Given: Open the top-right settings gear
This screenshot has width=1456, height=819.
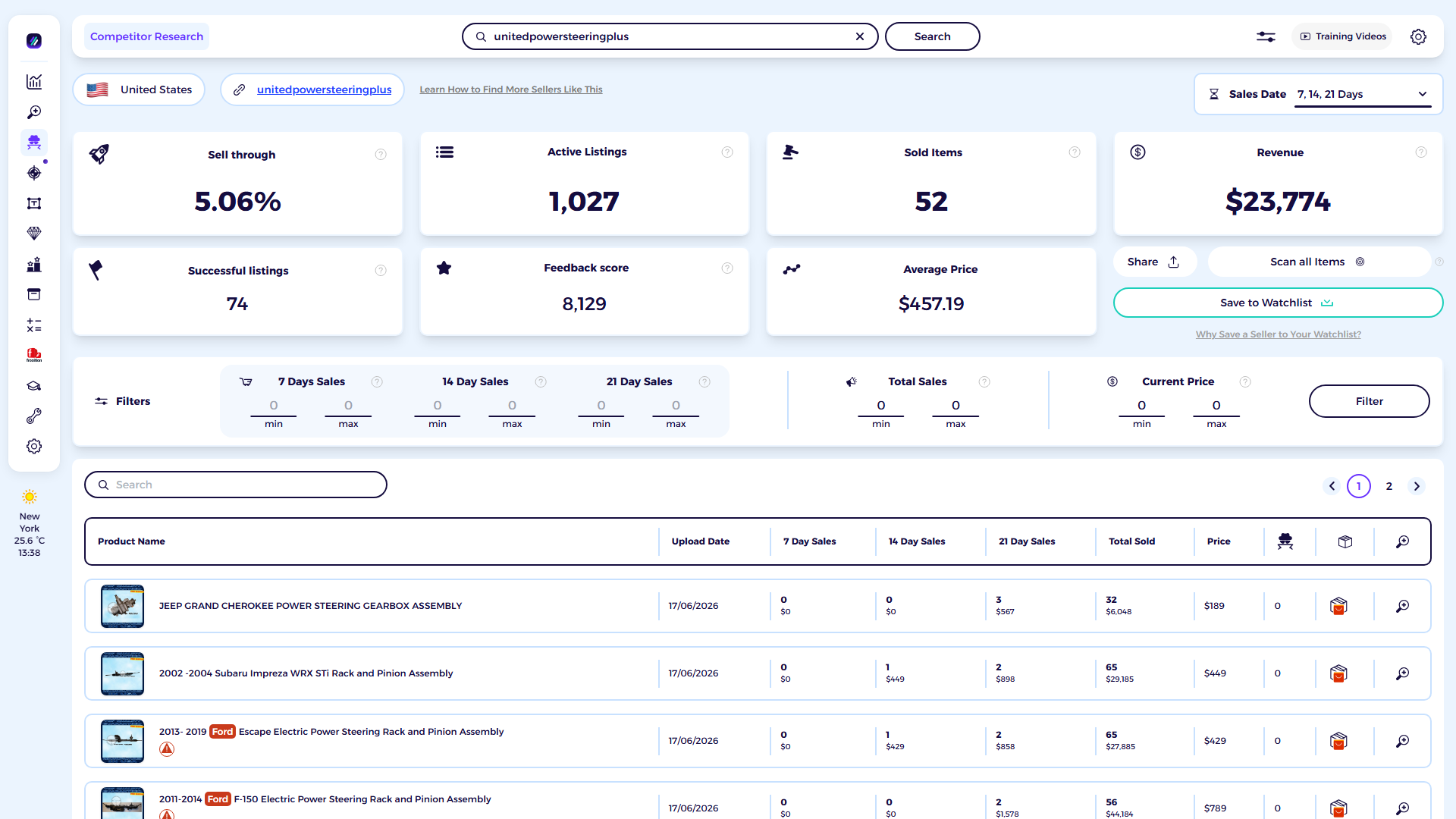Looking at the screenshot, I should pos(1418,36).
